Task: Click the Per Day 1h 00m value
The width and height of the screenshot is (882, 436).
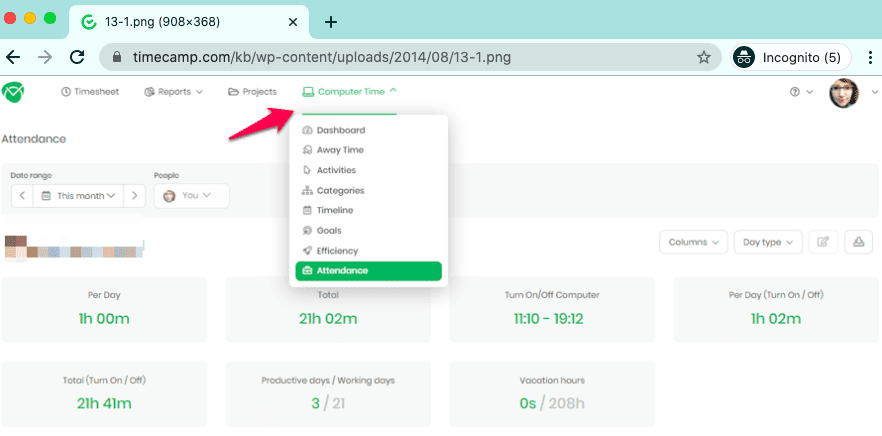Action: [104, 319]
